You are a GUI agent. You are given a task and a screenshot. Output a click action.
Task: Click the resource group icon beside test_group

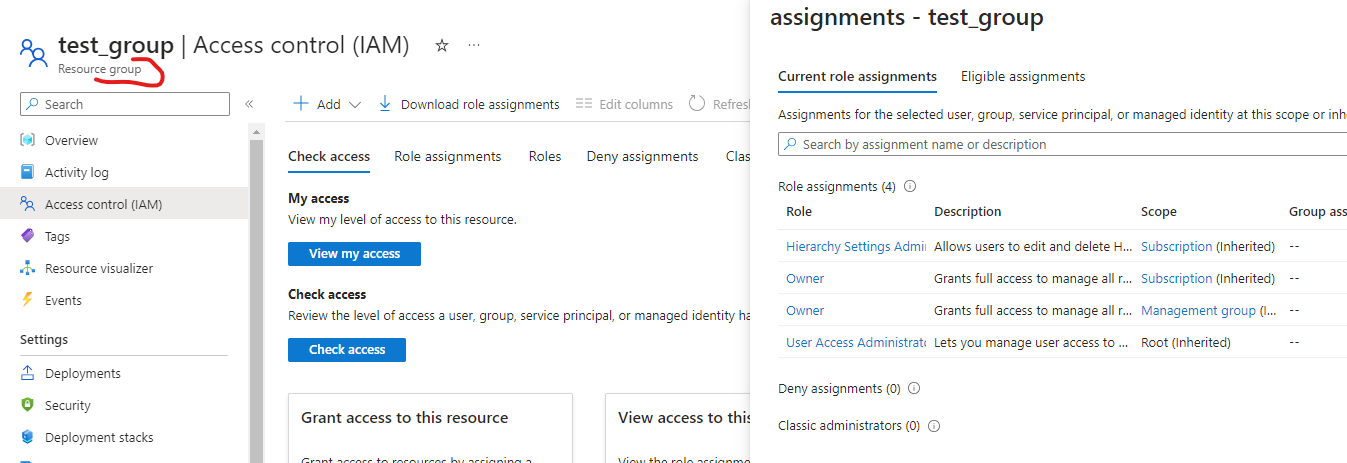click(x=34, y=53)
